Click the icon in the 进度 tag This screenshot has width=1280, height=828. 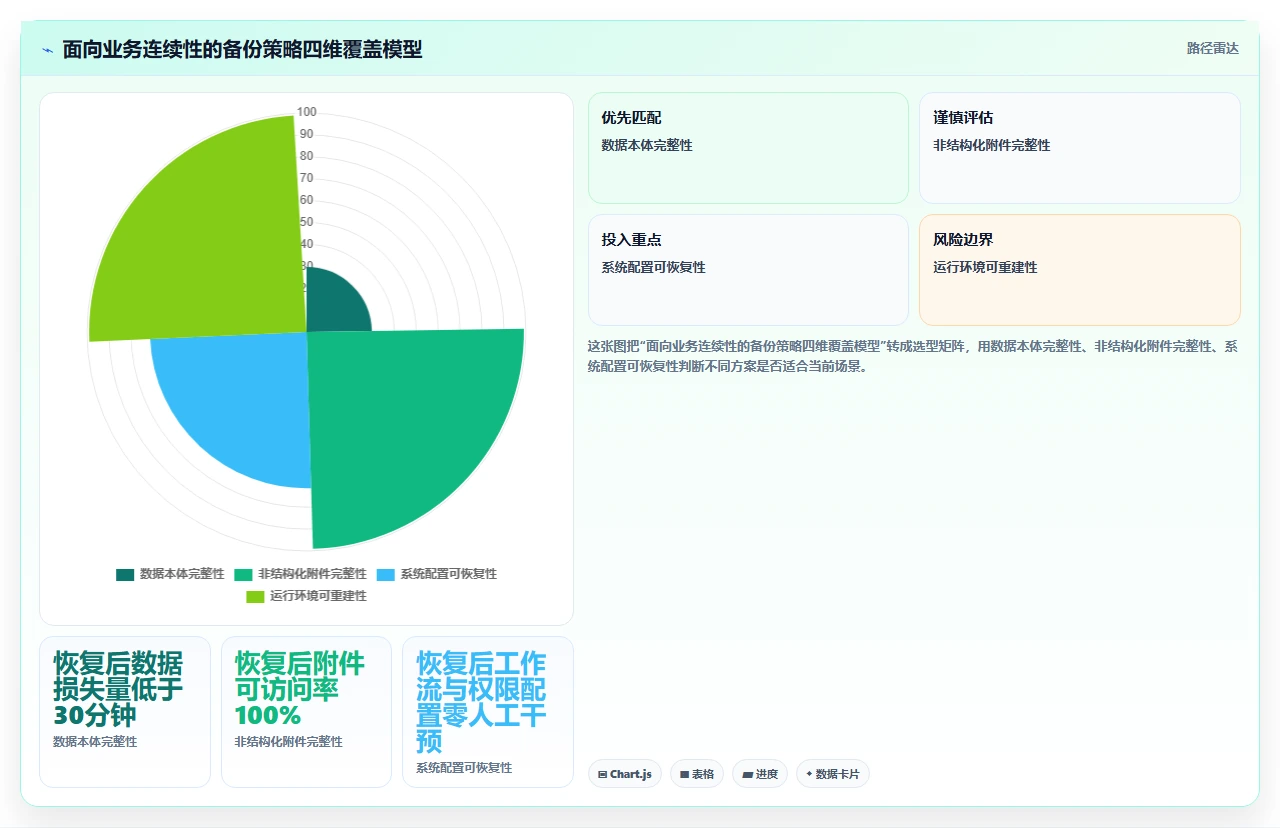coord(747,774)
